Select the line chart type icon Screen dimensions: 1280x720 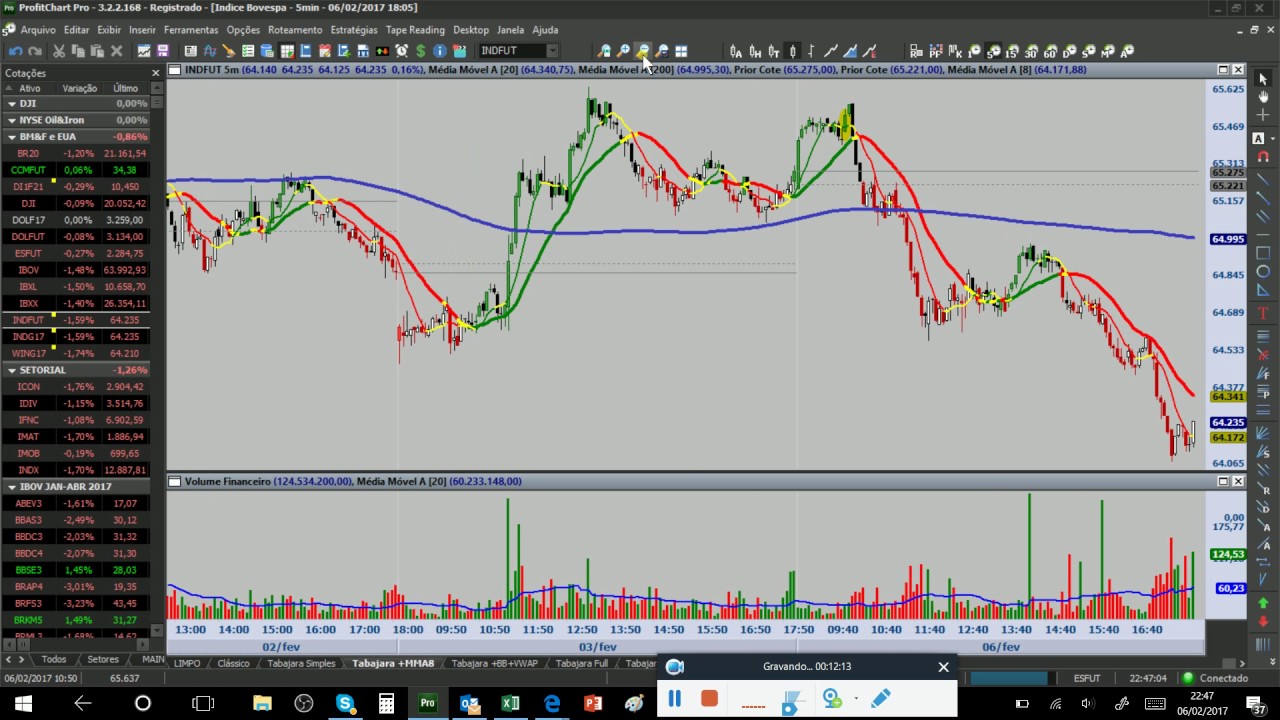[831, 51]
